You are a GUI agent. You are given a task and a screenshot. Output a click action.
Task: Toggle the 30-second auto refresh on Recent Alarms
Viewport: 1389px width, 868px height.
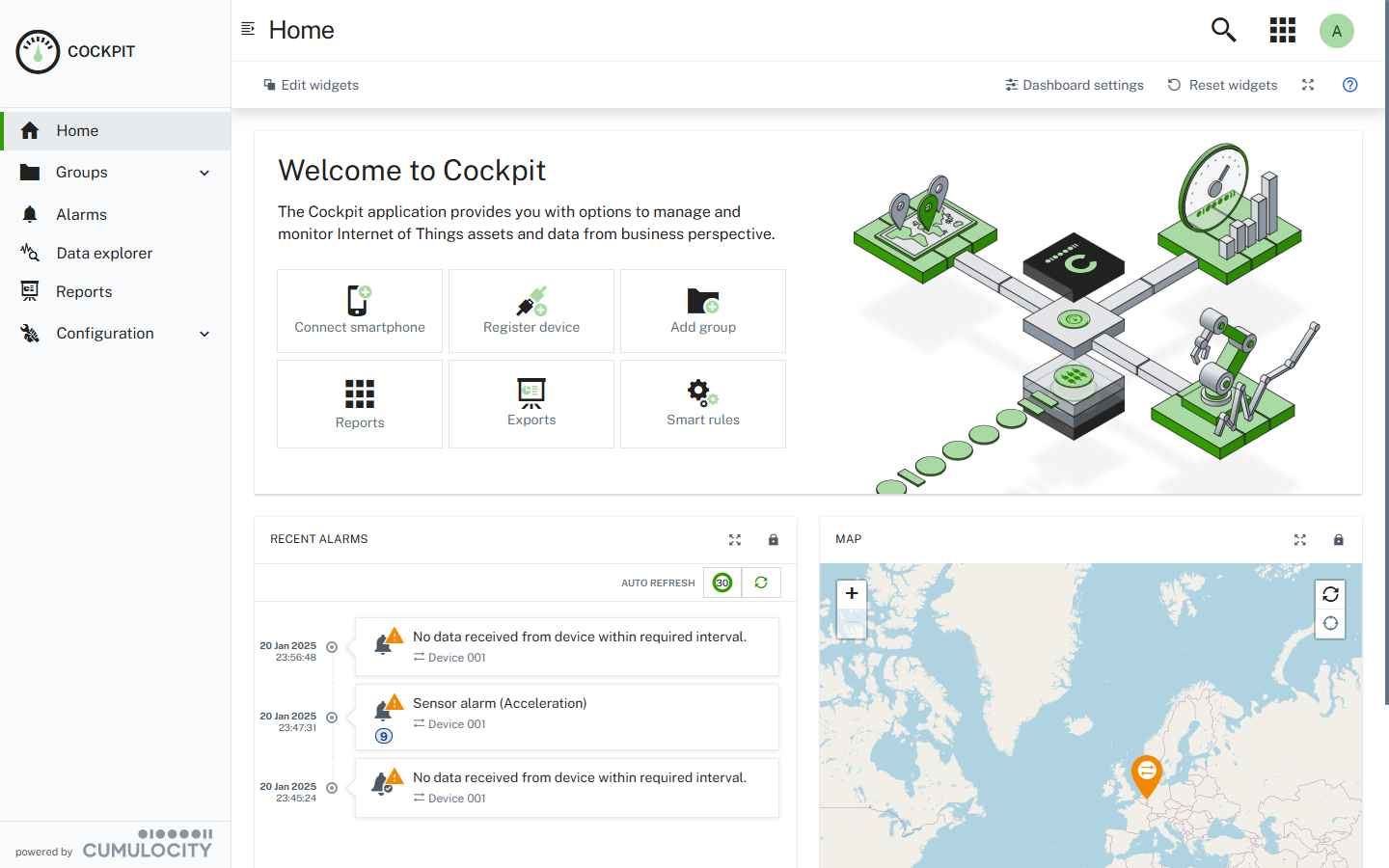[722, 583]
